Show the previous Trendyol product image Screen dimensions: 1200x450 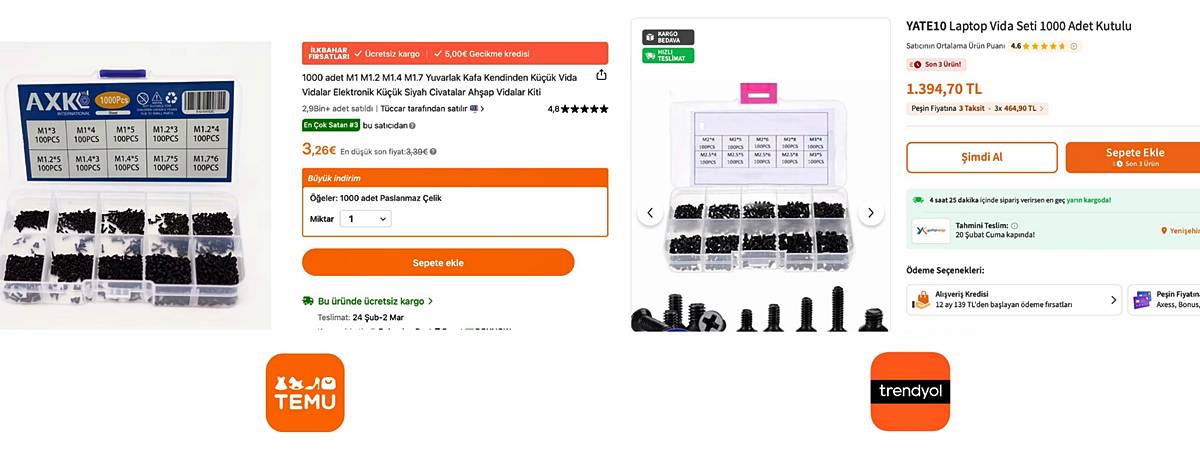point(650,213)
